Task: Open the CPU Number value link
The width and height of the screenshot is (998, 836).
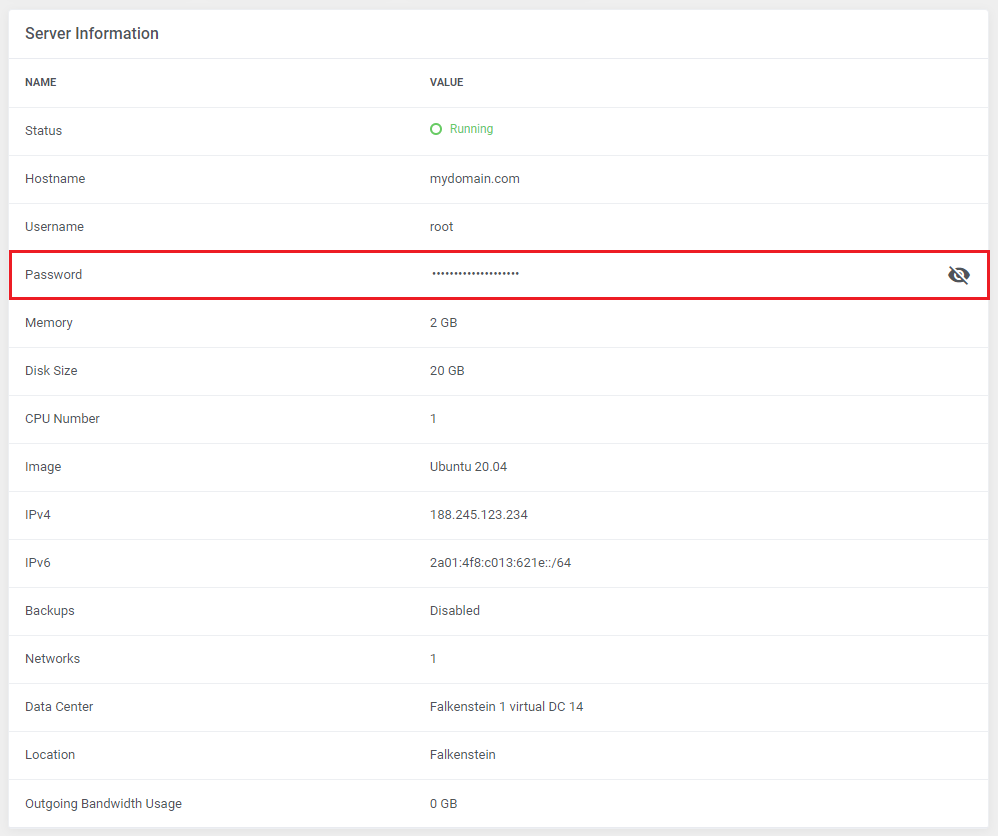Action: pos(433,419)
